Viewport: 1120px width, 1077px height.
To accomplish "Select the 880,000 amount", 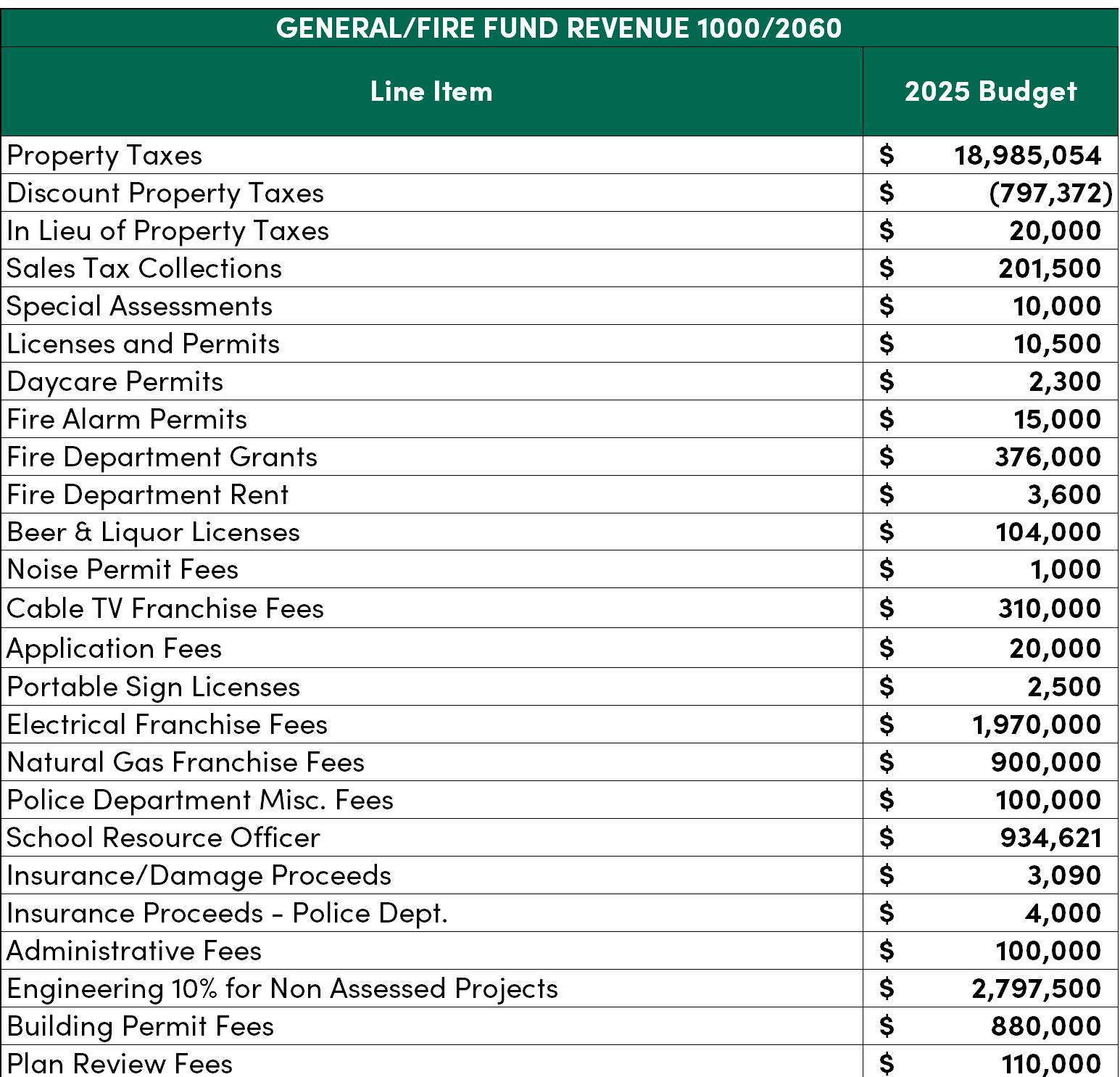I will pos(1046,1026).
